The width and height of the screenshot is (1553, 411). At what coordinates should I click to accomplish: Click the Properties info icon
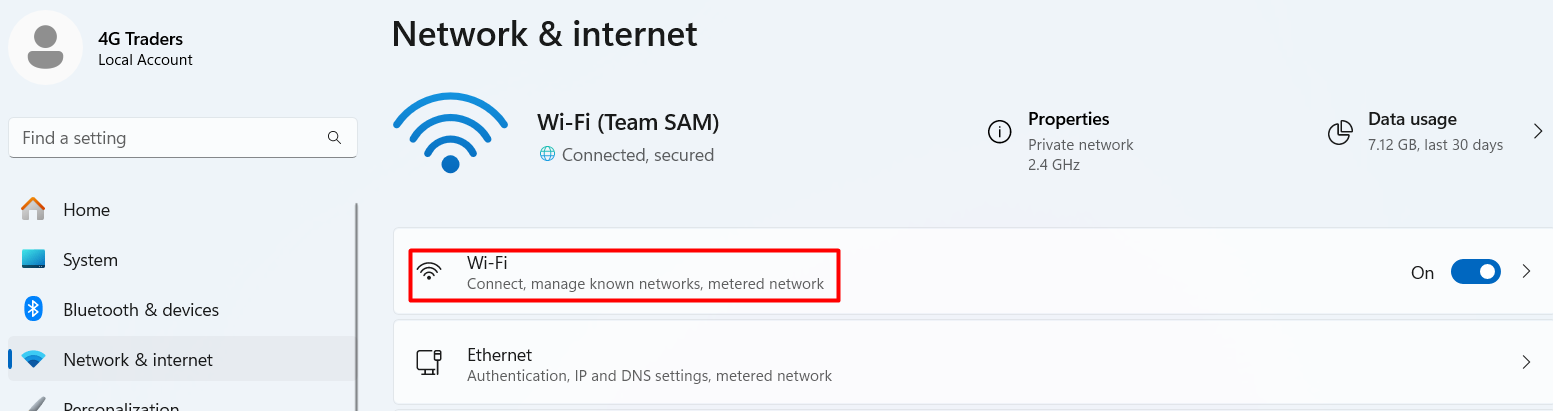pyautogui.click(x=998, y=132)
